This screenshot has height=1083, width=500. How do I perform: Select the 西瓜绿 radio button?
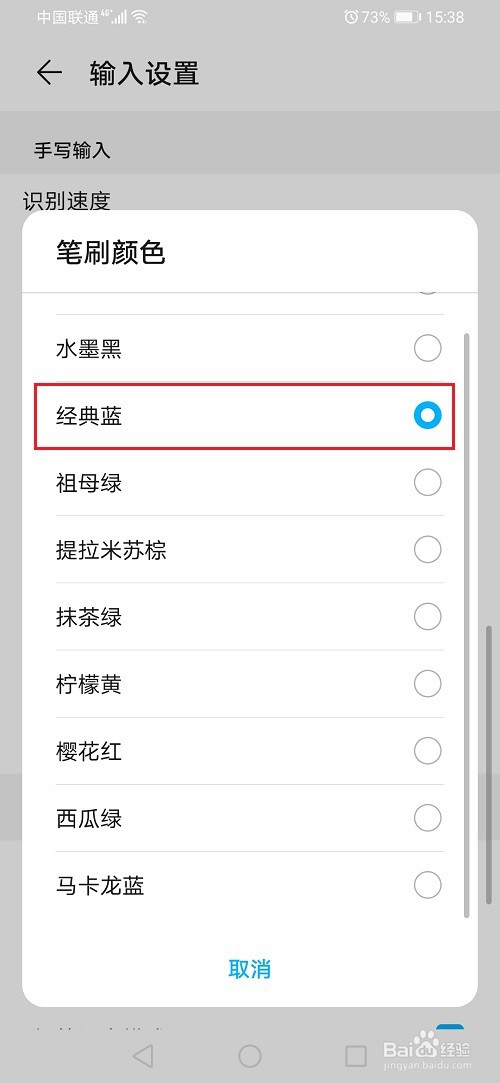click(x=427, y=818)
